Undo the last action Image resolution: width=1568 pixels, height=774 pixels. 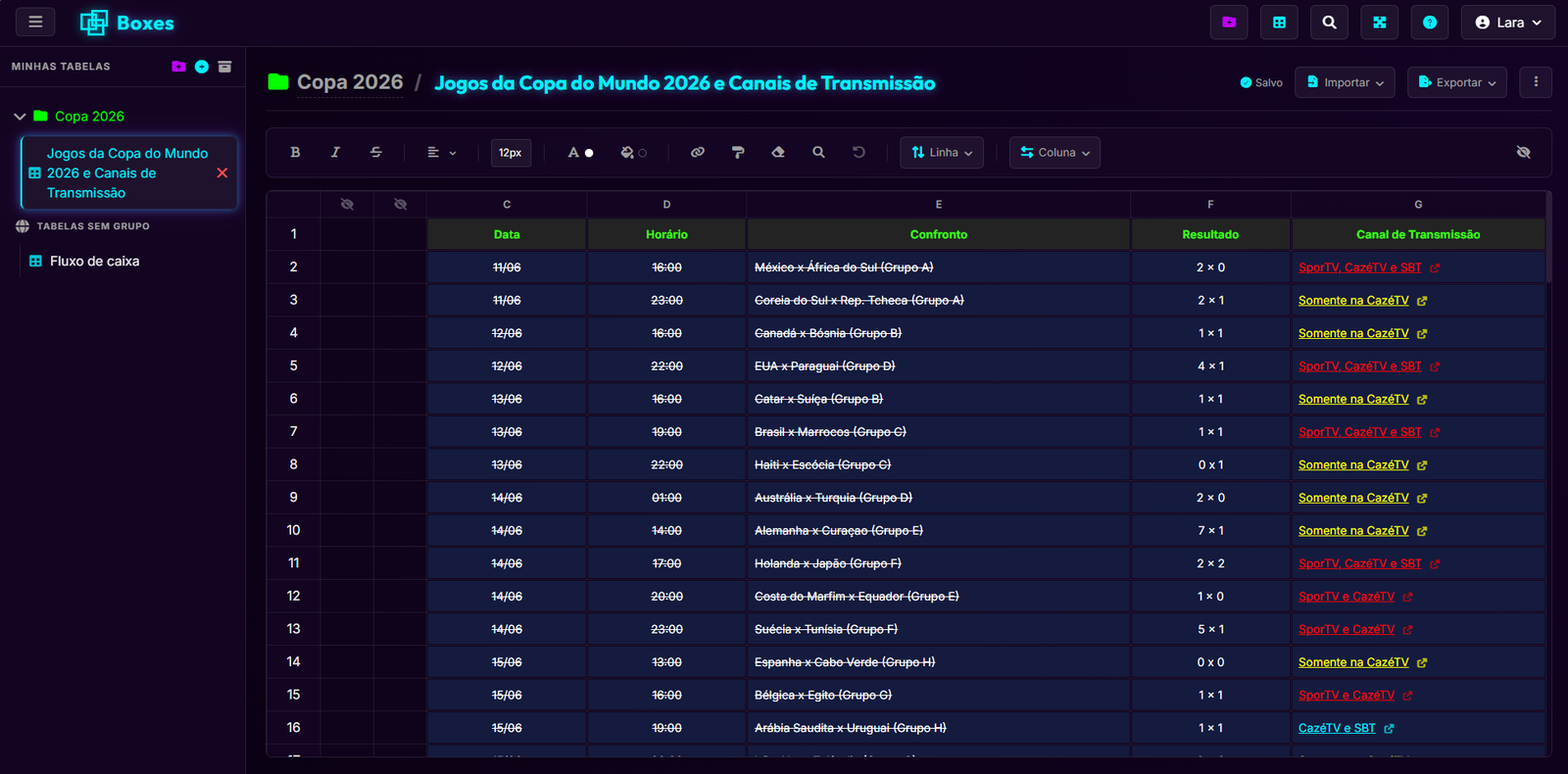[x=858, y=153]
